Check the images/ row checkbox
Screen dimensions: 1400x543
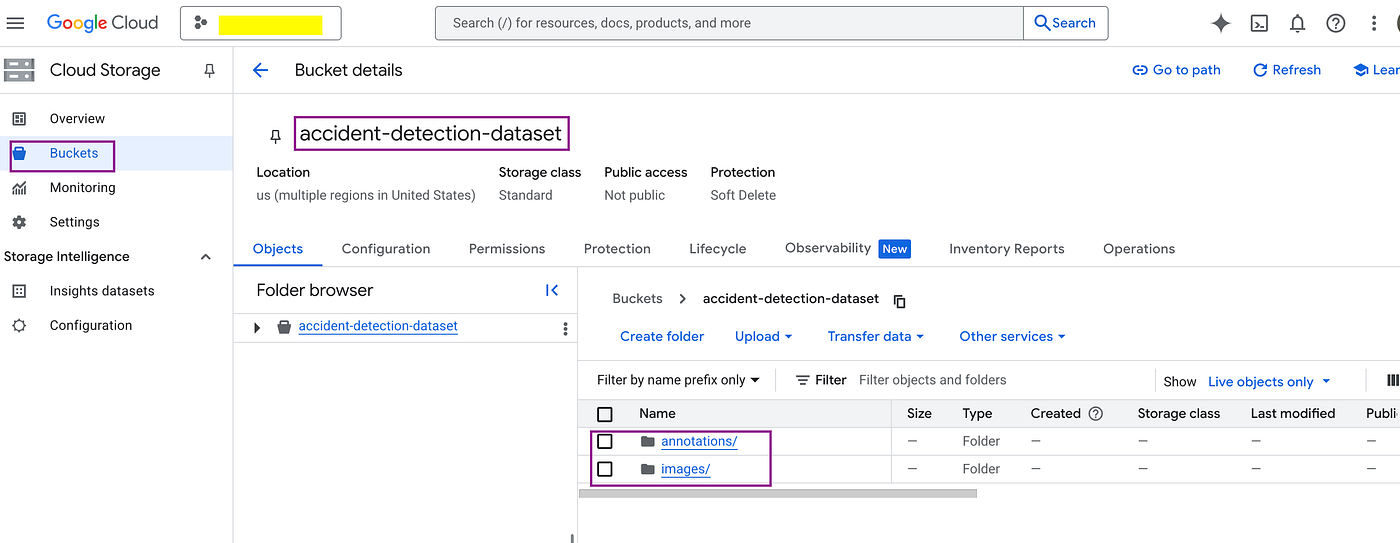pyautogui.click(x=605, y=469)
